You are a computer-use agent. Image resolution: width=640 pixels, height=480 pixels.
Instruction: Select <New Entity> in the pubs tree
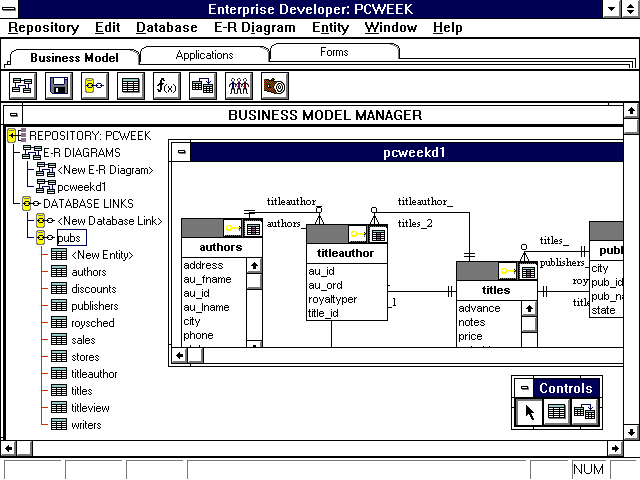tap(102, 255)
